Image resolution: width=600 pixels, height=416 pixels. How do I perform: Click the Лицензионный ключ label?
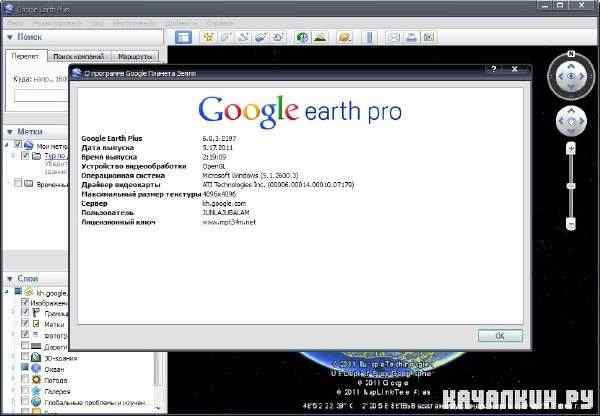(x=118, y=222)
